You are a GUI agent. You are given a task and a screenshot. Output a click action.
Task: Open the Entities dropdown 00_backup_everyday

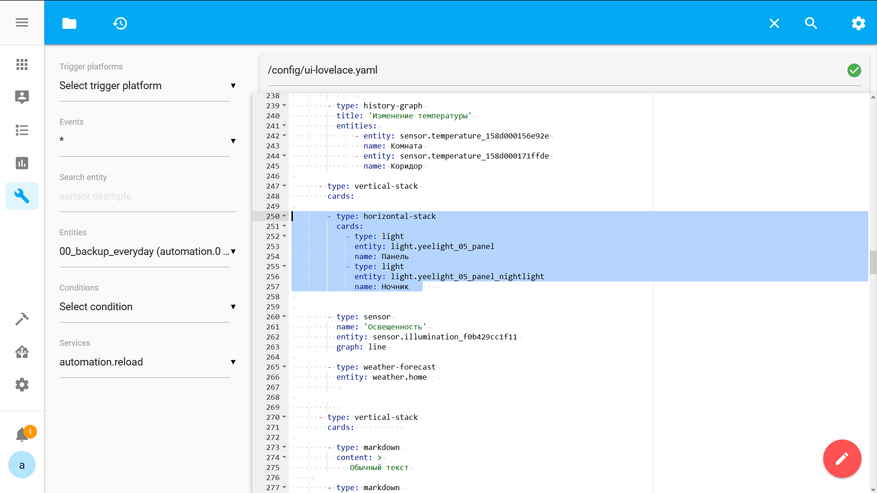click(x=148, y=251)
